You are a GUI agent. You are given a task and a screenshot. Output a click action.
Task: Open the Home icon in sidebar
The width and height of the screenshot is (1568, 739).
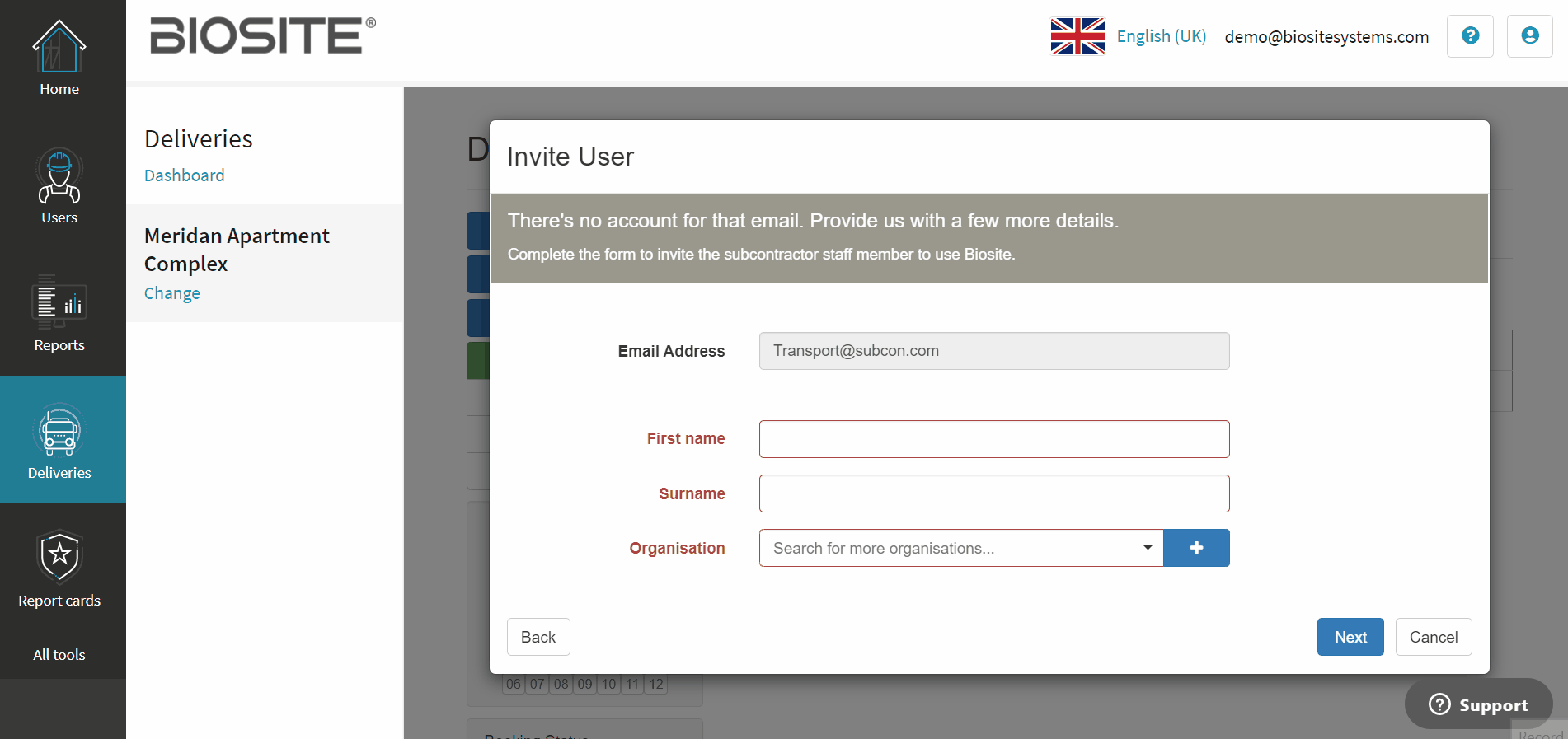coord(59,47)
